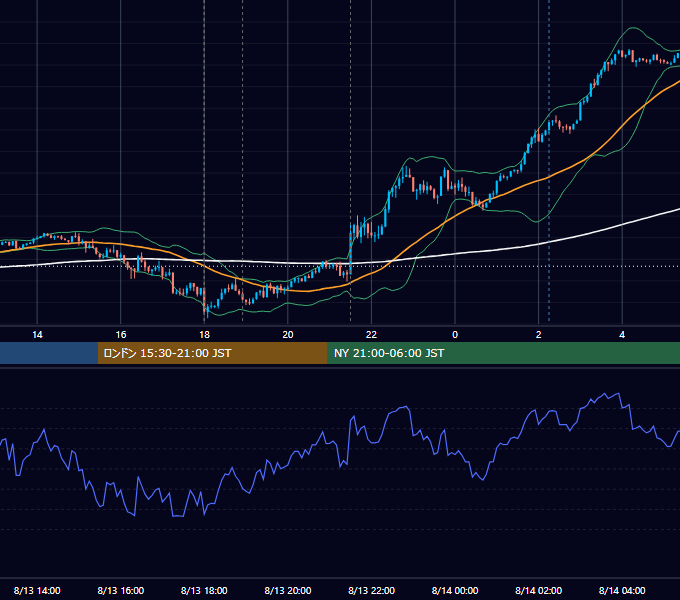This screenshot has width=680, height=600.
Task: Click the NY 21:00-06:00 JST session bar
Action: coord(503,353)
